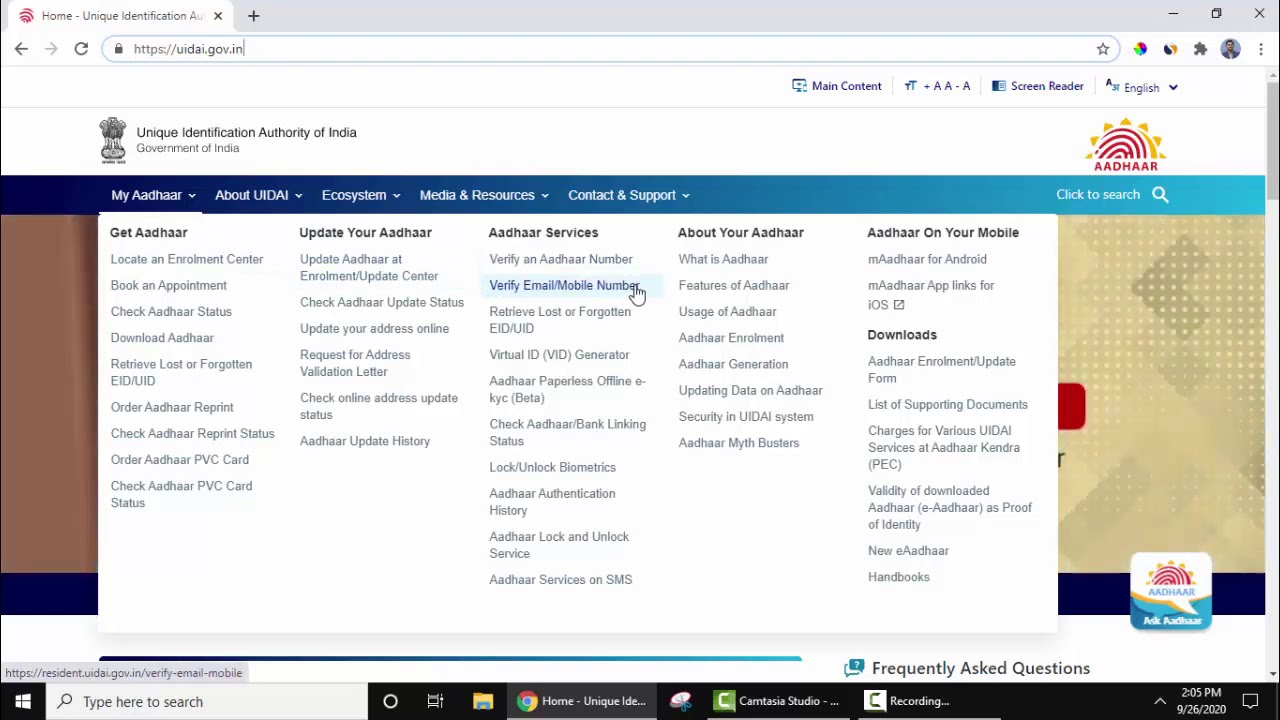Open a new browser tab
The width and height of the screenshot is (1280, 720).
[x=253, y=15]
